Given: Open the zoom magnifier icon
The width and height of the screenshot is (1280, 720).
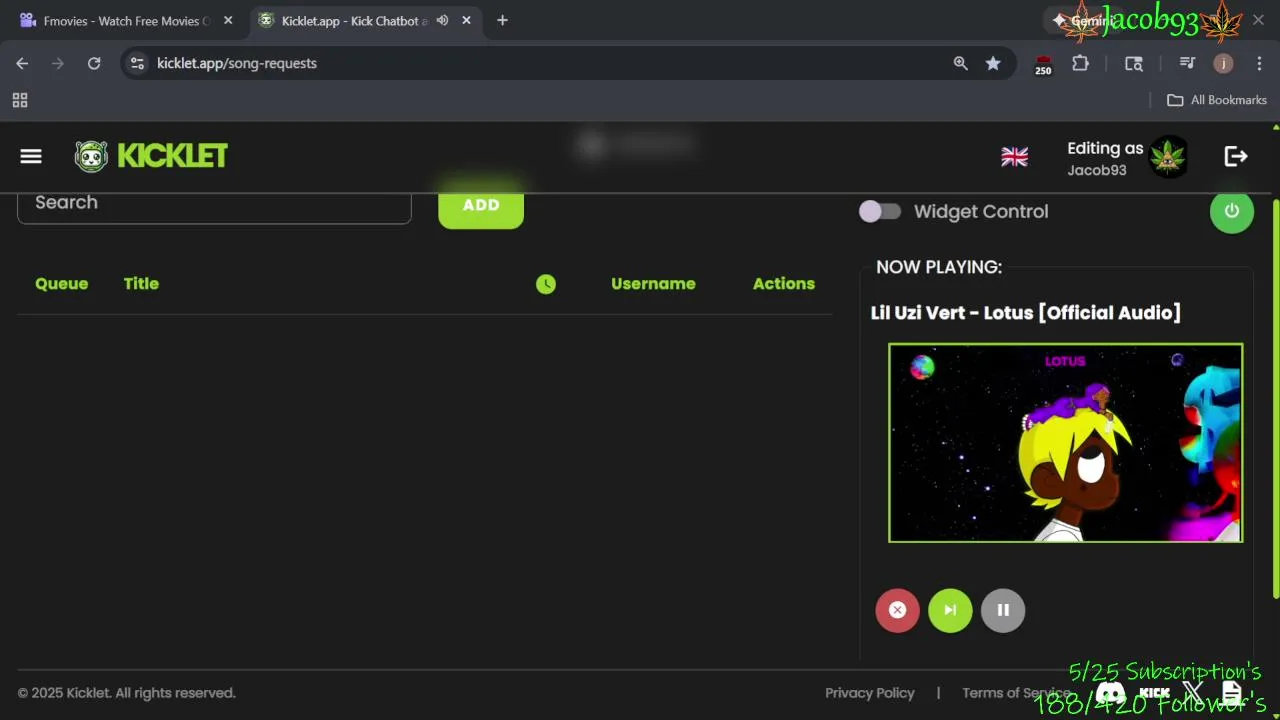Looking at the screenshot, I should (x=960, y=63).
